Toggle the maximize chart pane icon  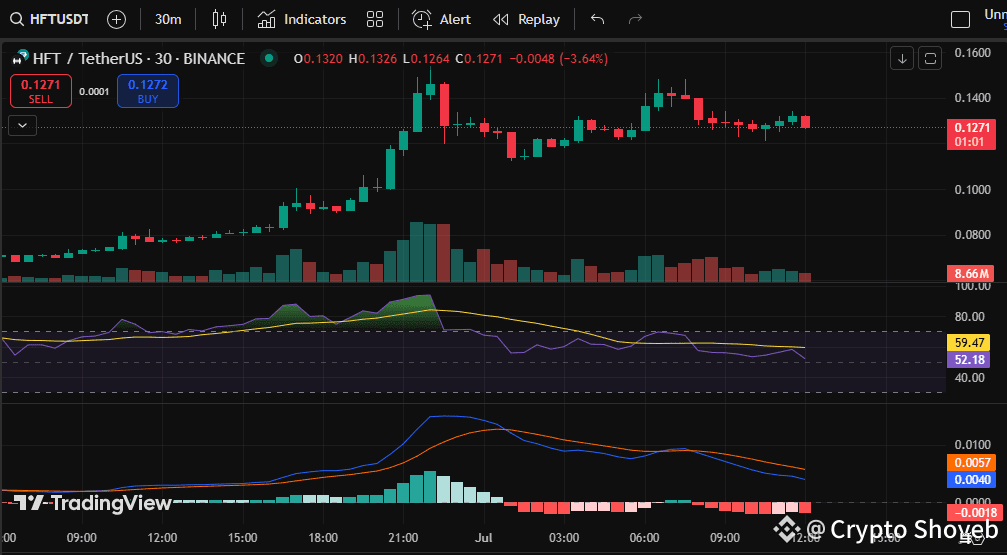pos(929,59)
